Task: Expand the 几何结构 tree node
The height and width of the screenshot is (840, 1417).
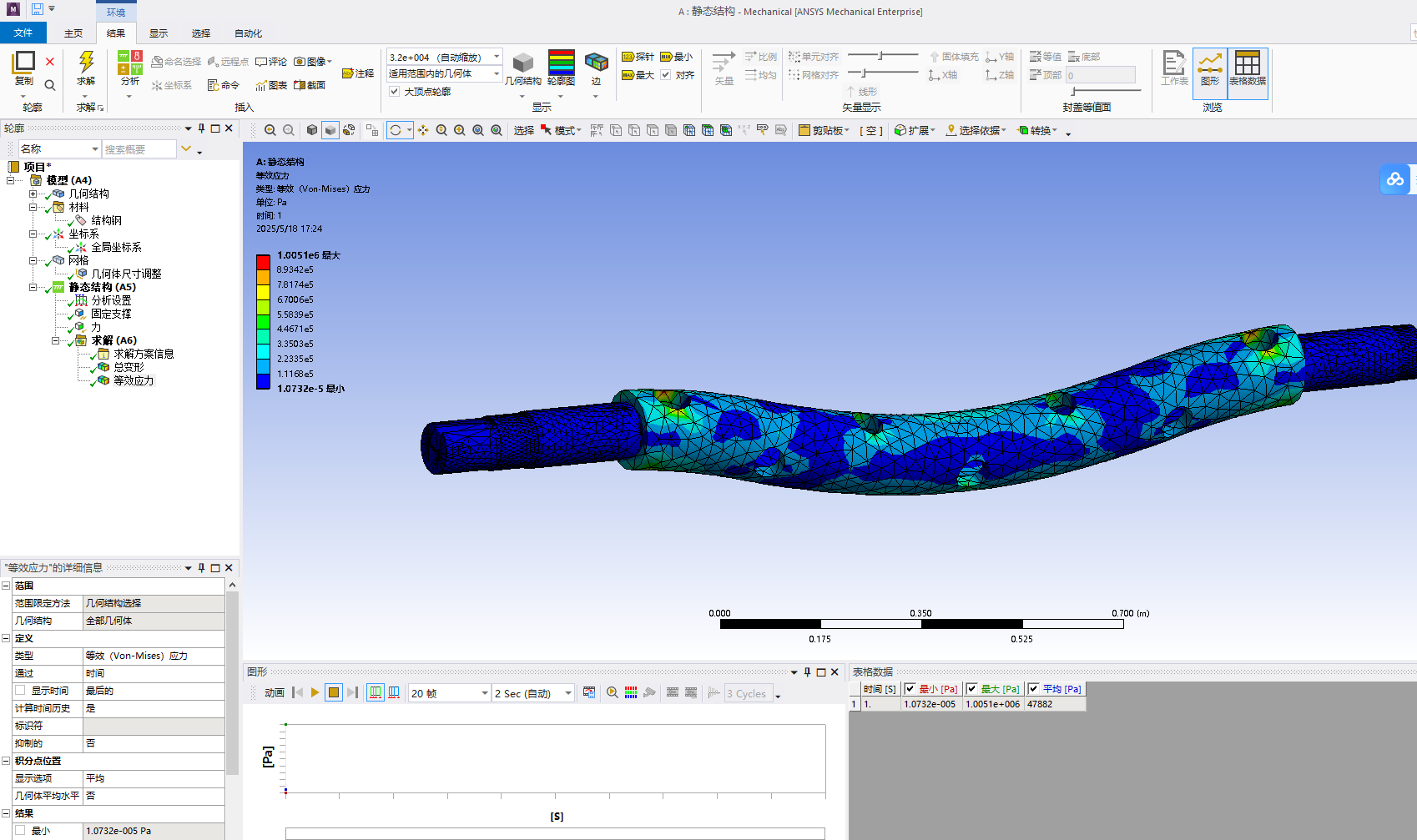Action: (x=33, y=194)
